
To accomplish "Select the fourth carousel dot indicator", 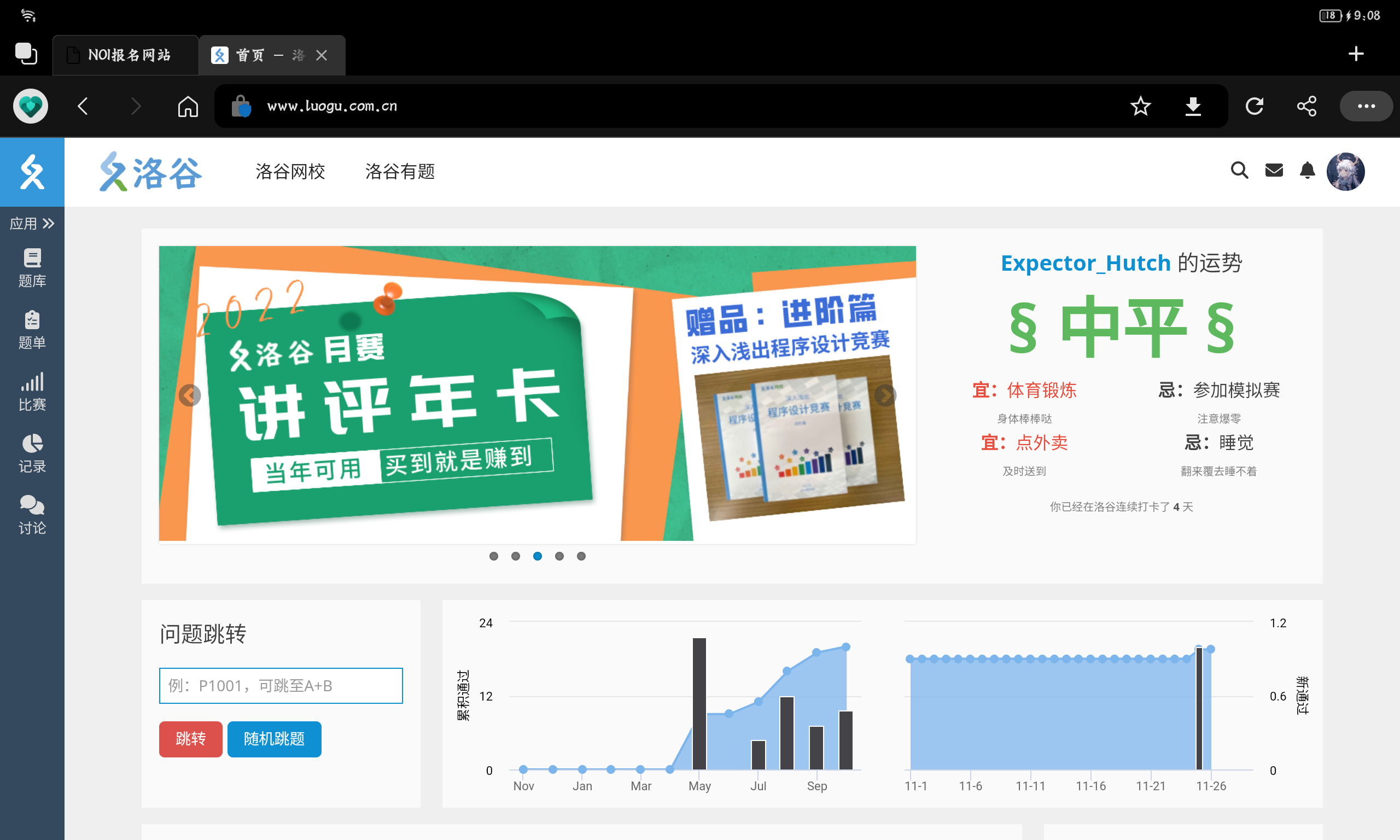I will click(559, 556).
